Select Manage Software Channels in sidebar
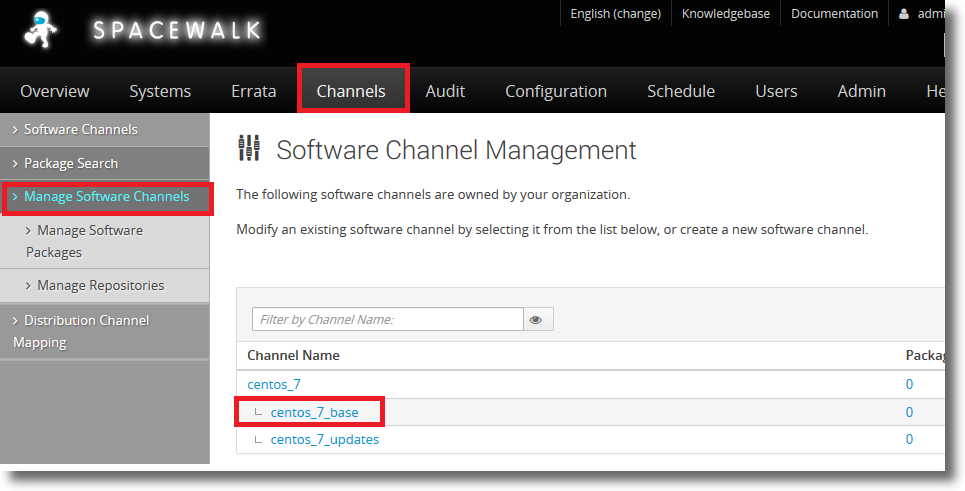Screen dimensions: 965x491 point(106,197)
